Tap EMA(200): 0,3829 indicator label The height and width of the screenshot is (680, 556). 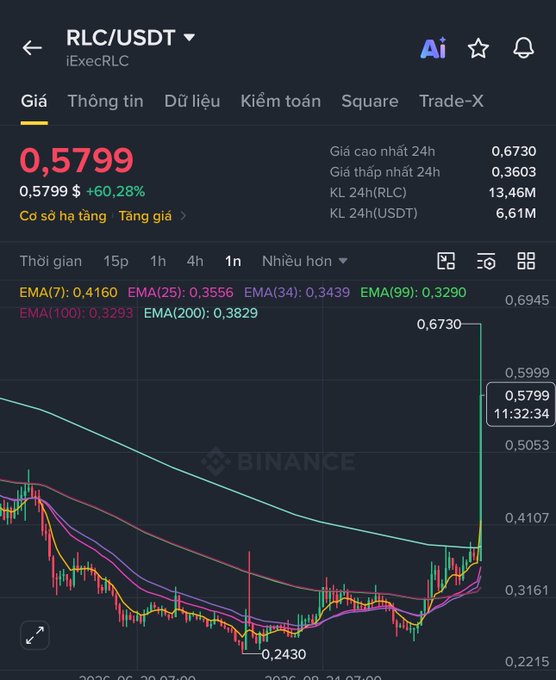click(x=201, y=313)
